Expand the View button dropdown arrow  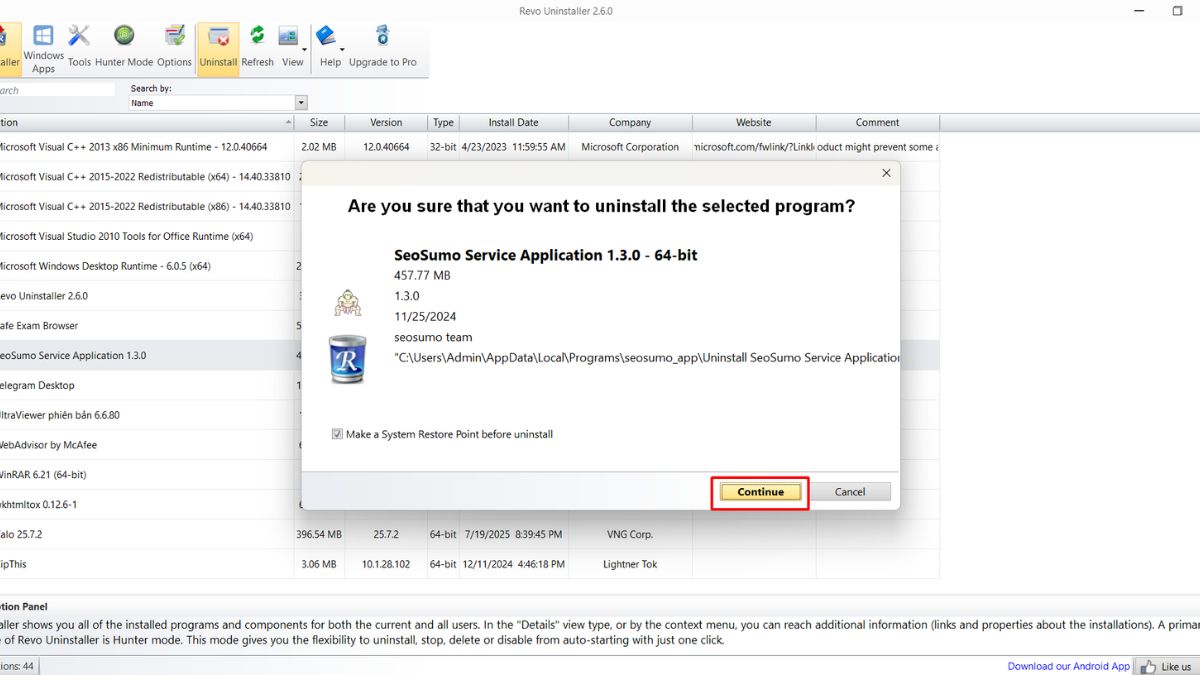(x=304, y=48)
